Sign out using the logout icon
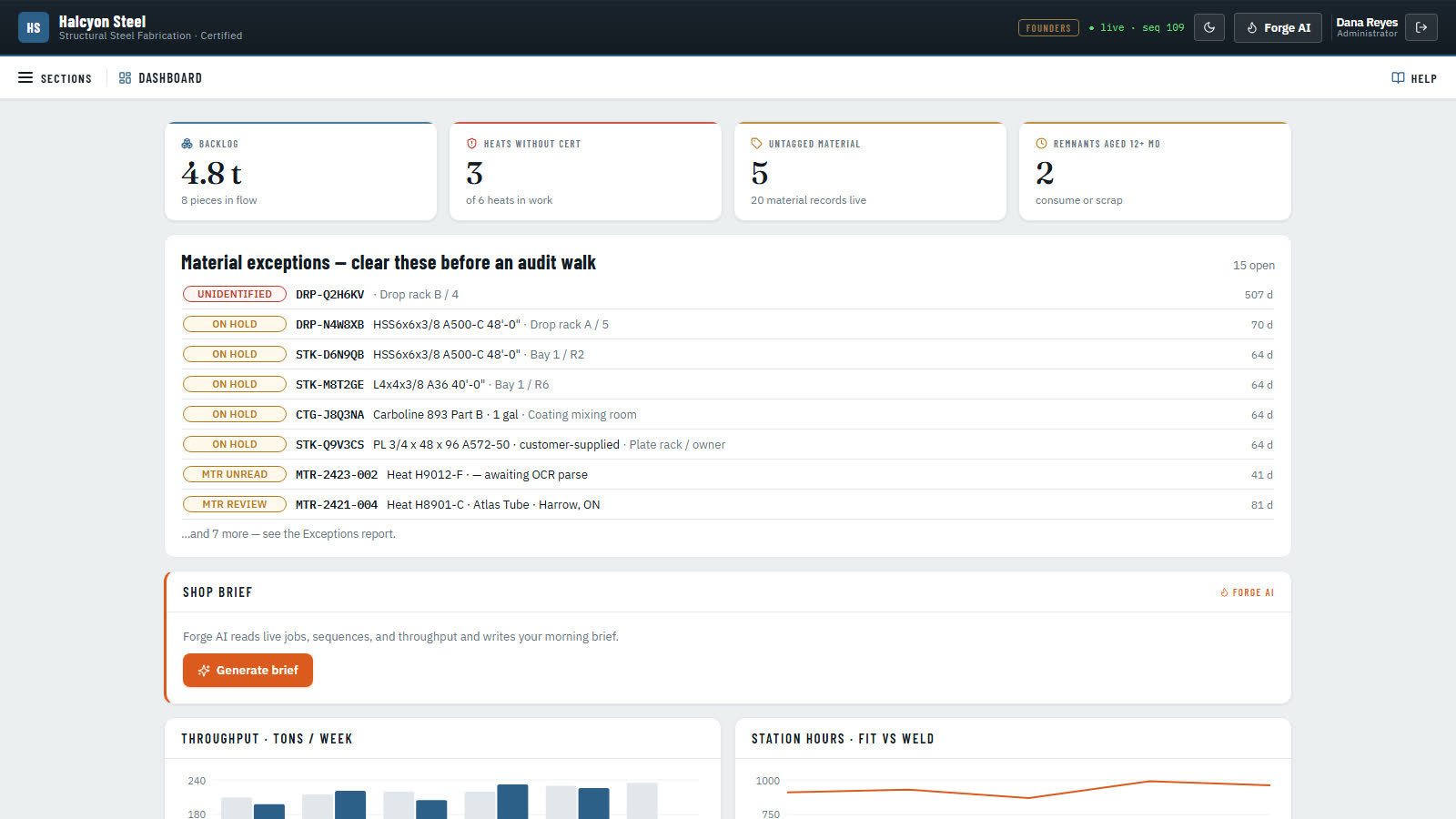1456x819 pixels. (x=1421, y=27)
